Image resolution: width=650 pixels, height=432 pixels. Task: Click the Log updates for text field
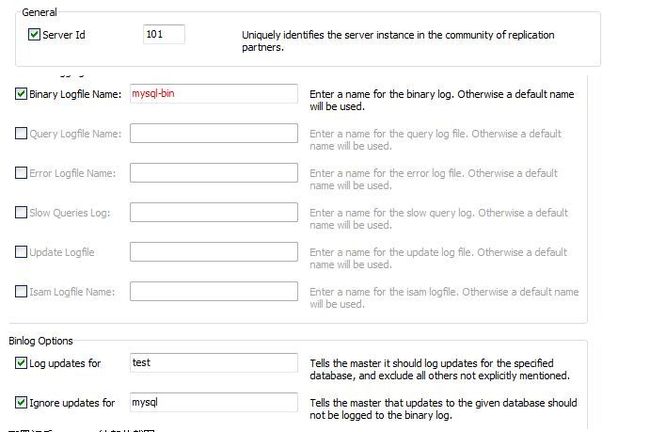coord(213,363)
